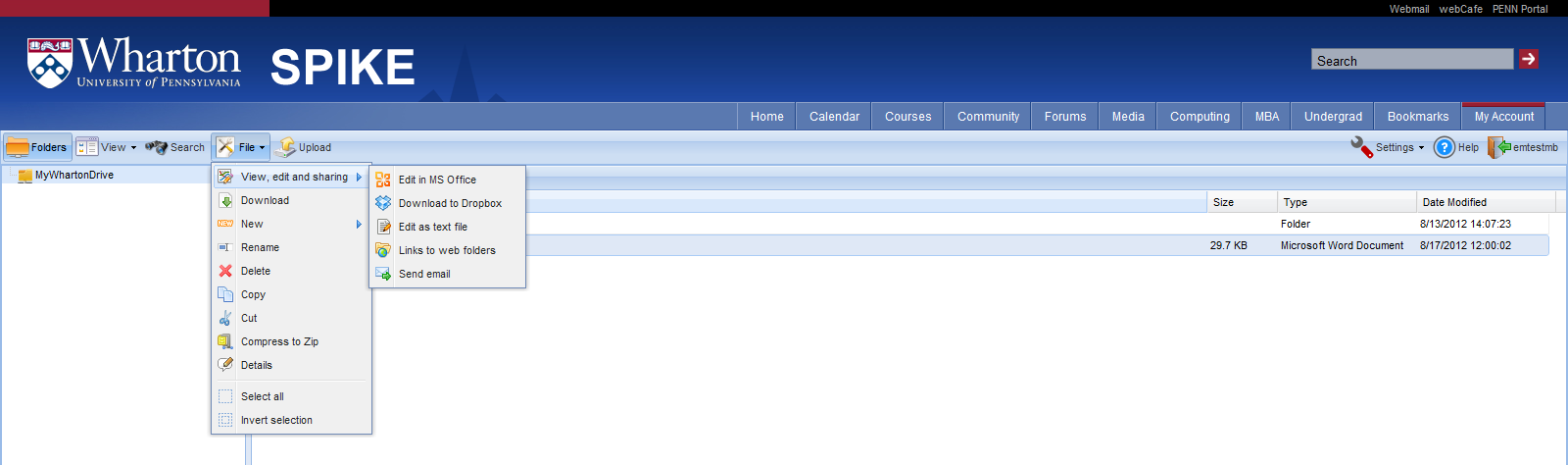Choose Compress to Zip menu entry
The height and width of the screenshot is (465, 1568).
tap(291, 341)
